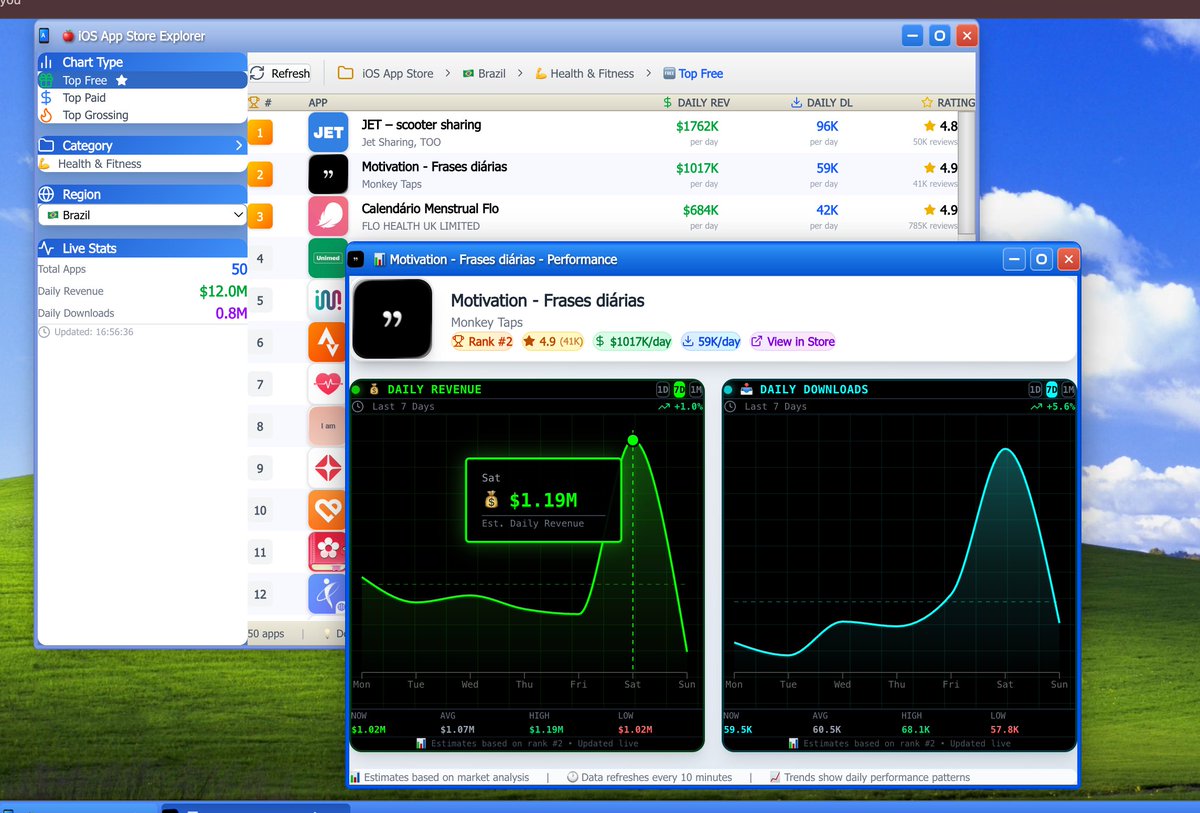Click the 4.9 star rating badge

click(554, 341)
